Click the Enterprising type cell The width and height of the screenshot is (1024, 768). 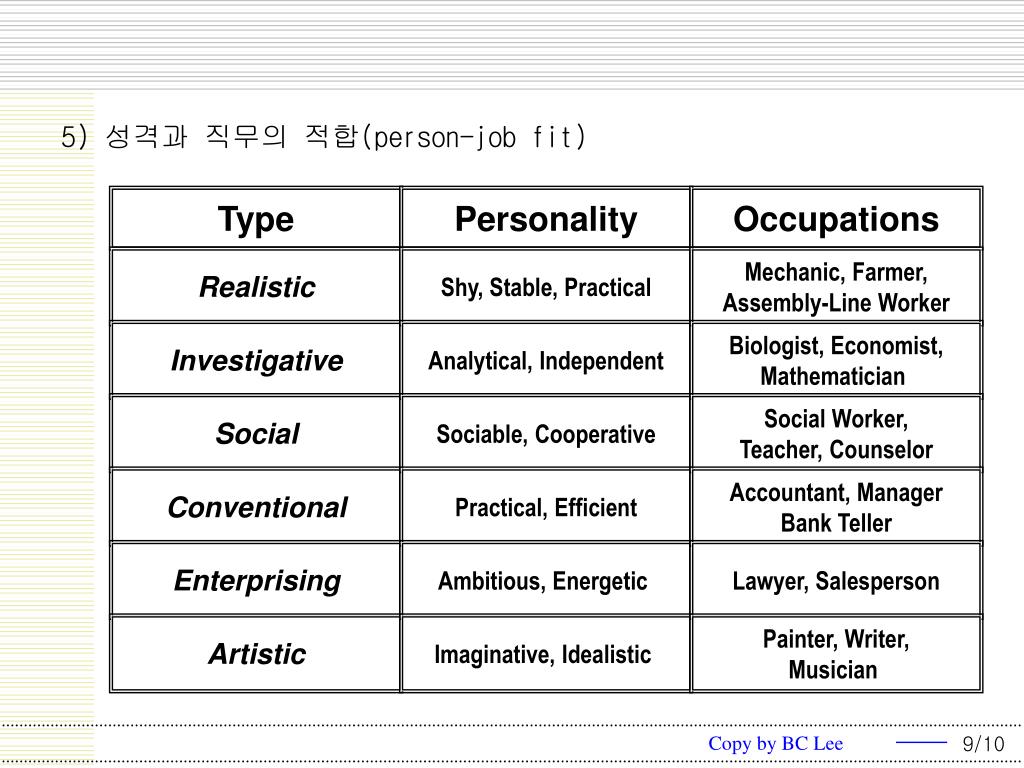pos(256,581)
